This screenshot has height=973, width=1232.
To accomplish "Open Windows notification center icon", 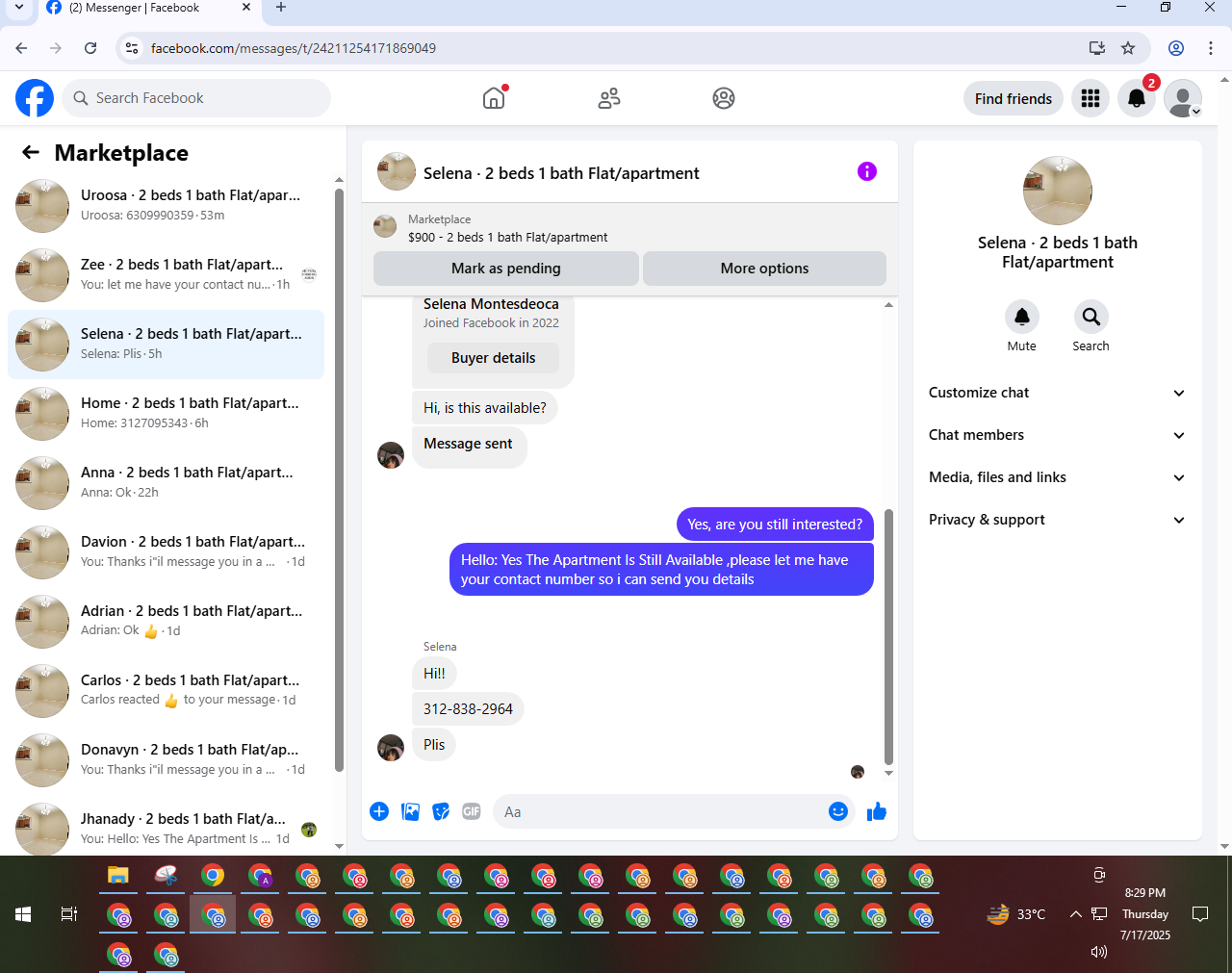I will [1200, 914].
